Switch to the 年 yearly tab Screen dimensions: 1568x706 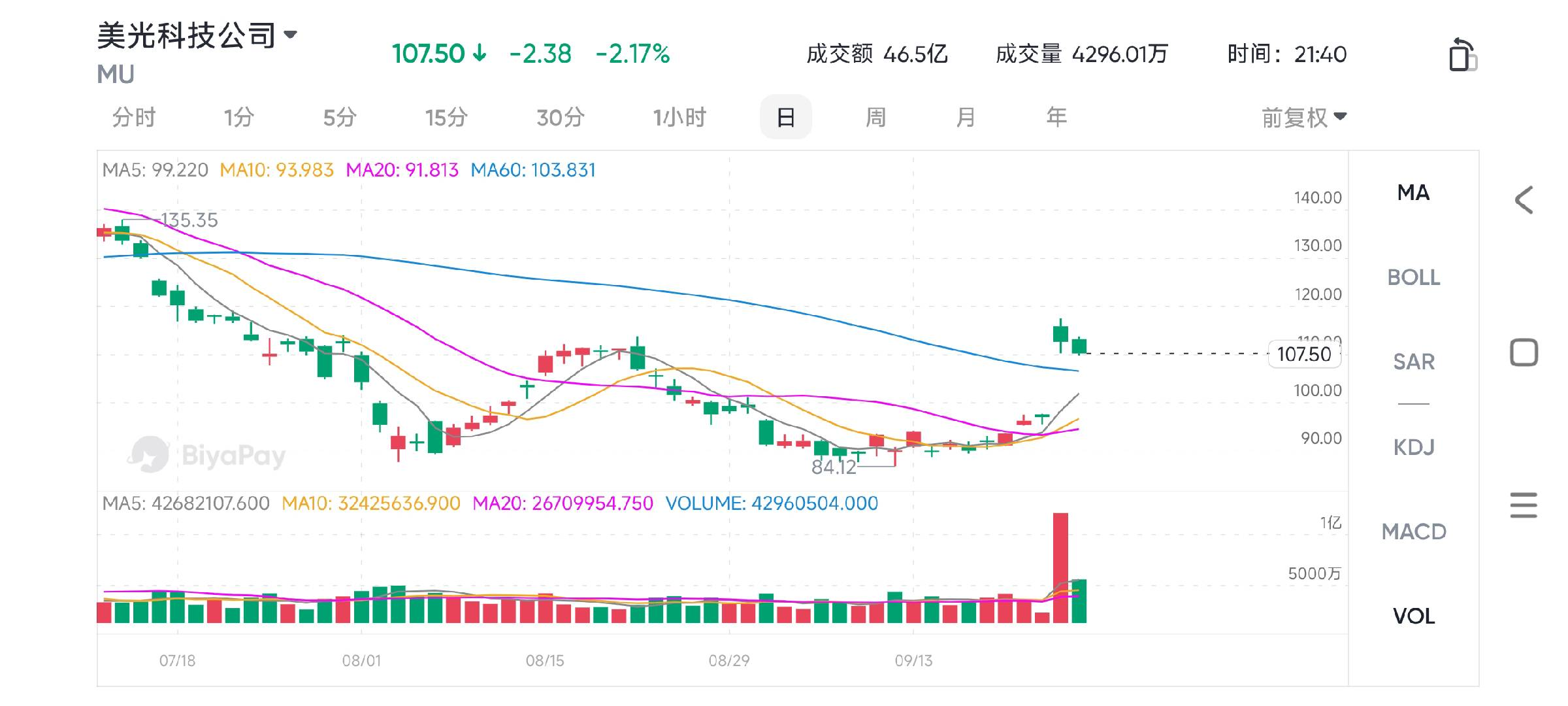pos(1056,118)
